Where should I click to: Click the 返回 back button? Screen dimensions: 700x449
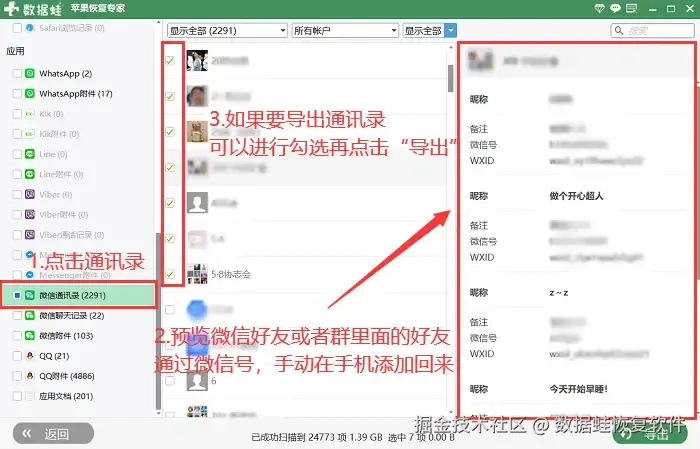(54, 433)
